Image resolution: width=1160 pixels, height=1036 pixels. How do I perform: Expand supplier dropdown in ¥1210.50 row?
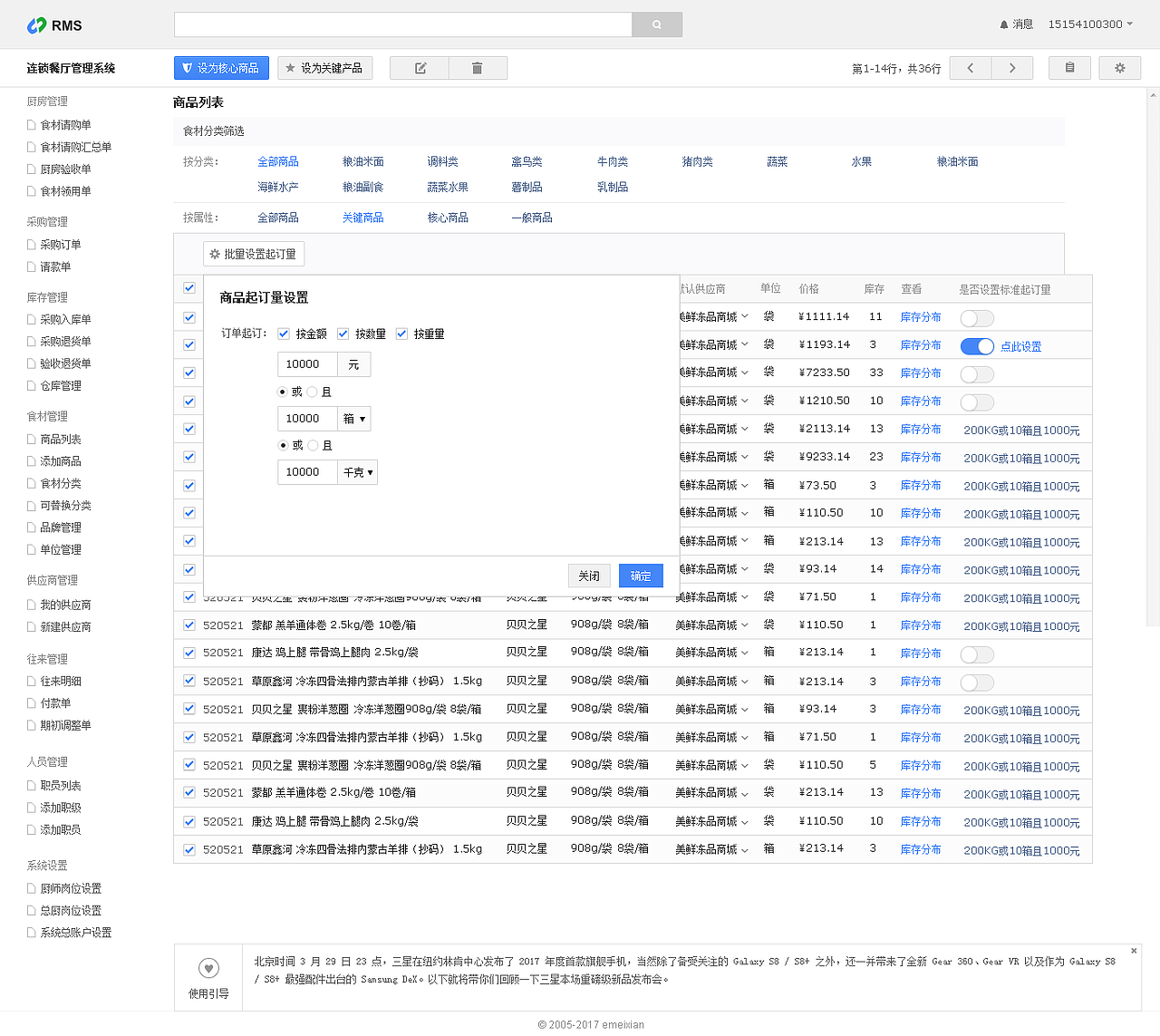745,400
